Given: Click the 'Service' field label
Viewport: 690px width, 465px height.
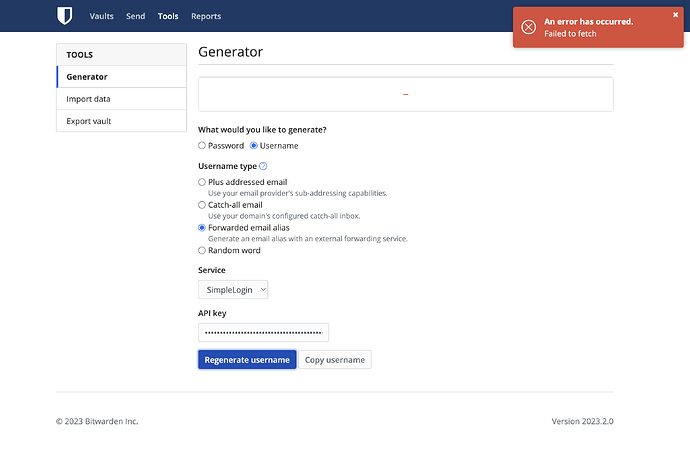Looking at the screenshot, I should tap(212, 270).
